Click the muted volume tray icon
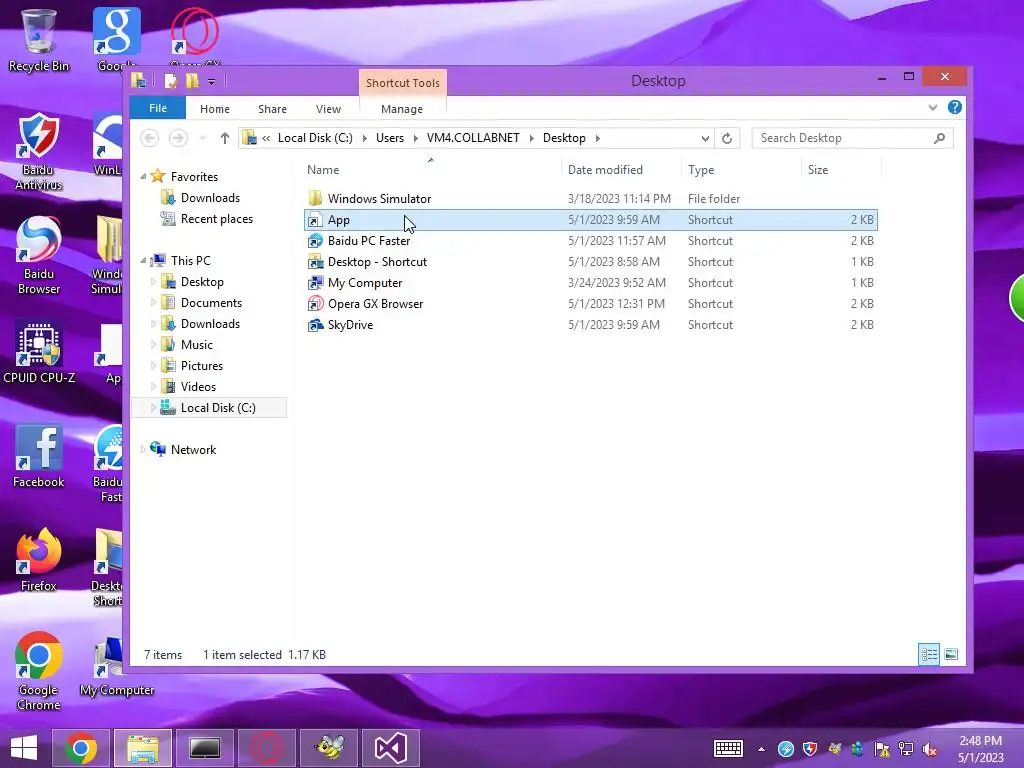Screen dimensions: 1024x768 [929, 749]
